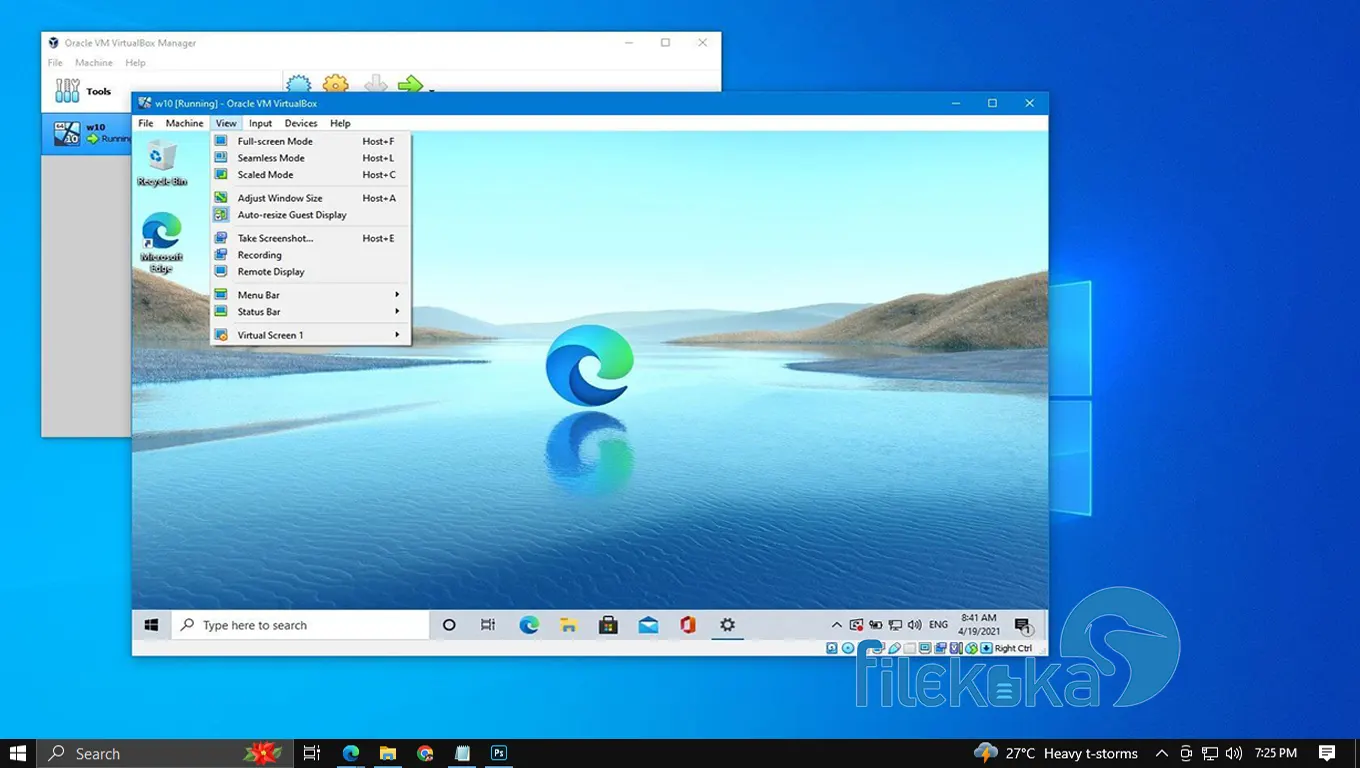Open File Explorer on host taskbar

[388, 753]
